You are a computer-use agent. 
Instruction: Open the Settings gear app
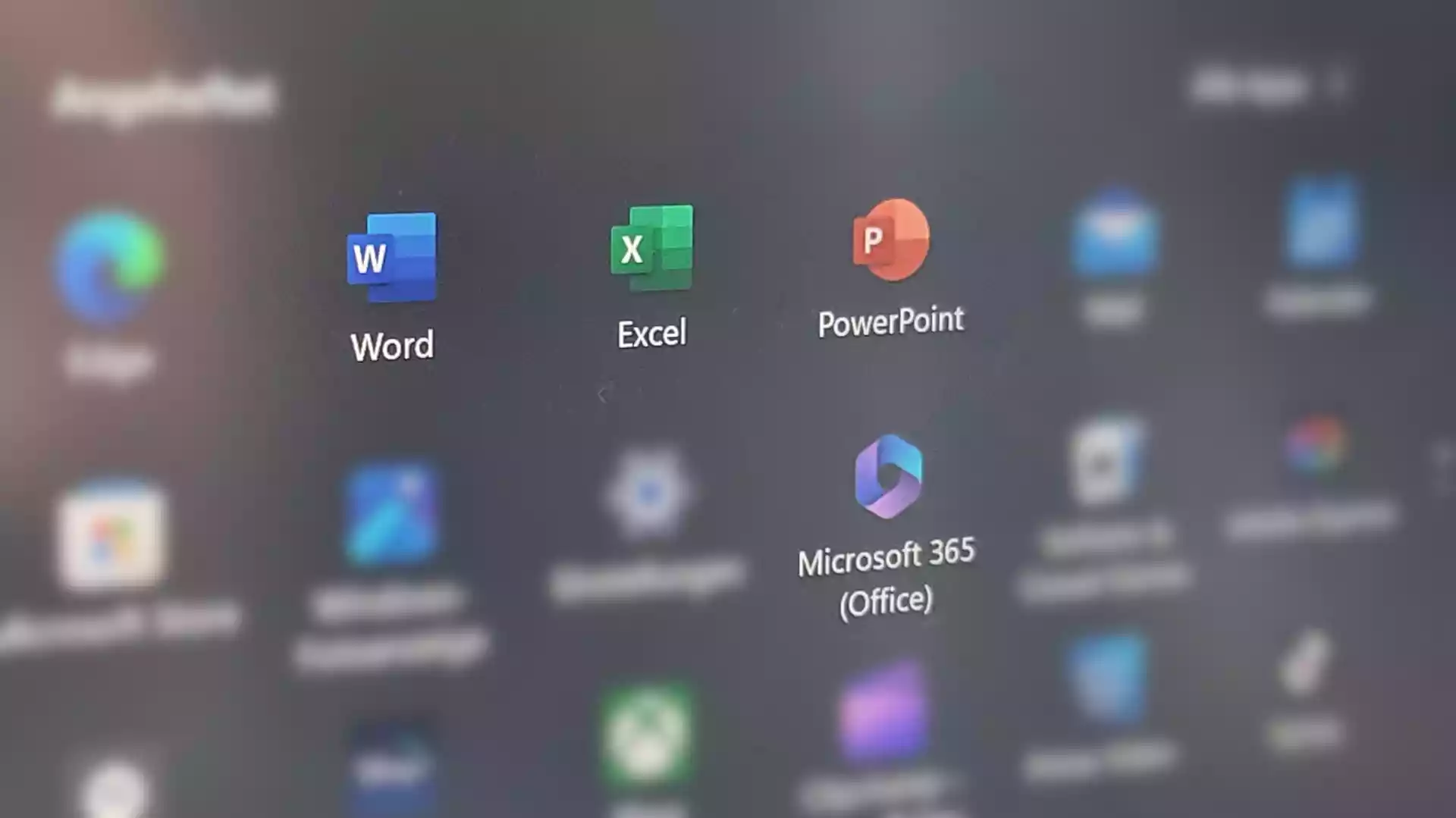click(648, 493)
